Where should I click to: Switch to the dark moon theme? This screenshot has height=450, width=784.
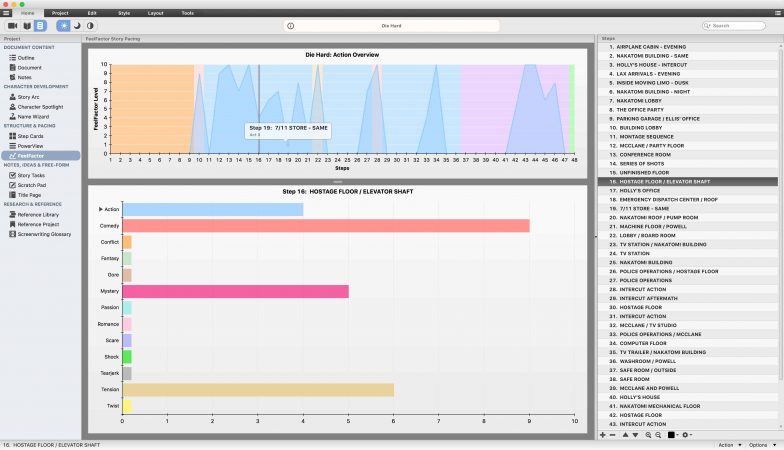coord(77,26)
